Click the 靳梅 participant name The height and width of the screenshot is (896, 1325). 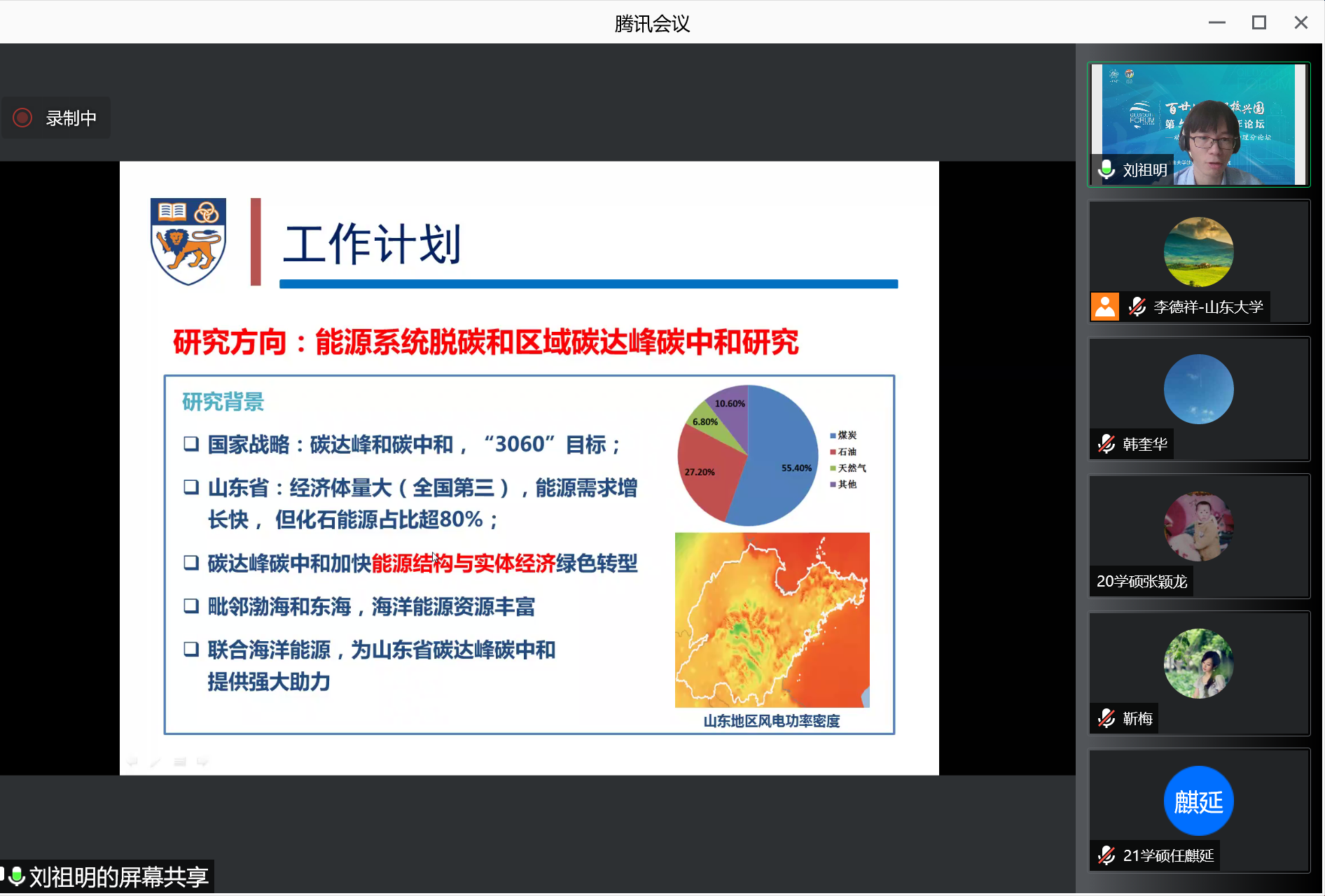click(1137, 718)
